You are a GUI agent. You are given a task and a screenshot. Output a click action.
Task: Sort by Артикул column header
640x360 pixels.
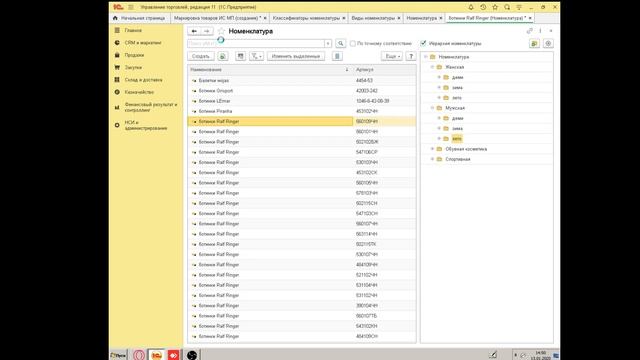click(384, 70)
